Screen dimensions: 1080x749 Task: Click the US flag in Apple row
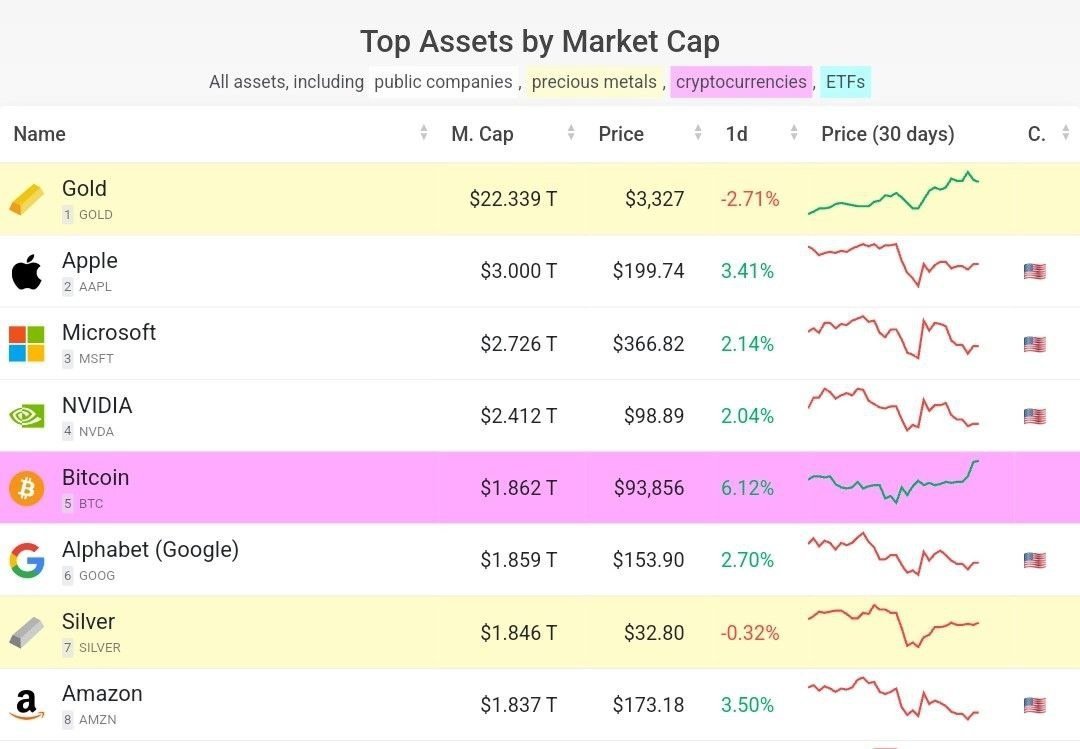[x=1035, y=271]
